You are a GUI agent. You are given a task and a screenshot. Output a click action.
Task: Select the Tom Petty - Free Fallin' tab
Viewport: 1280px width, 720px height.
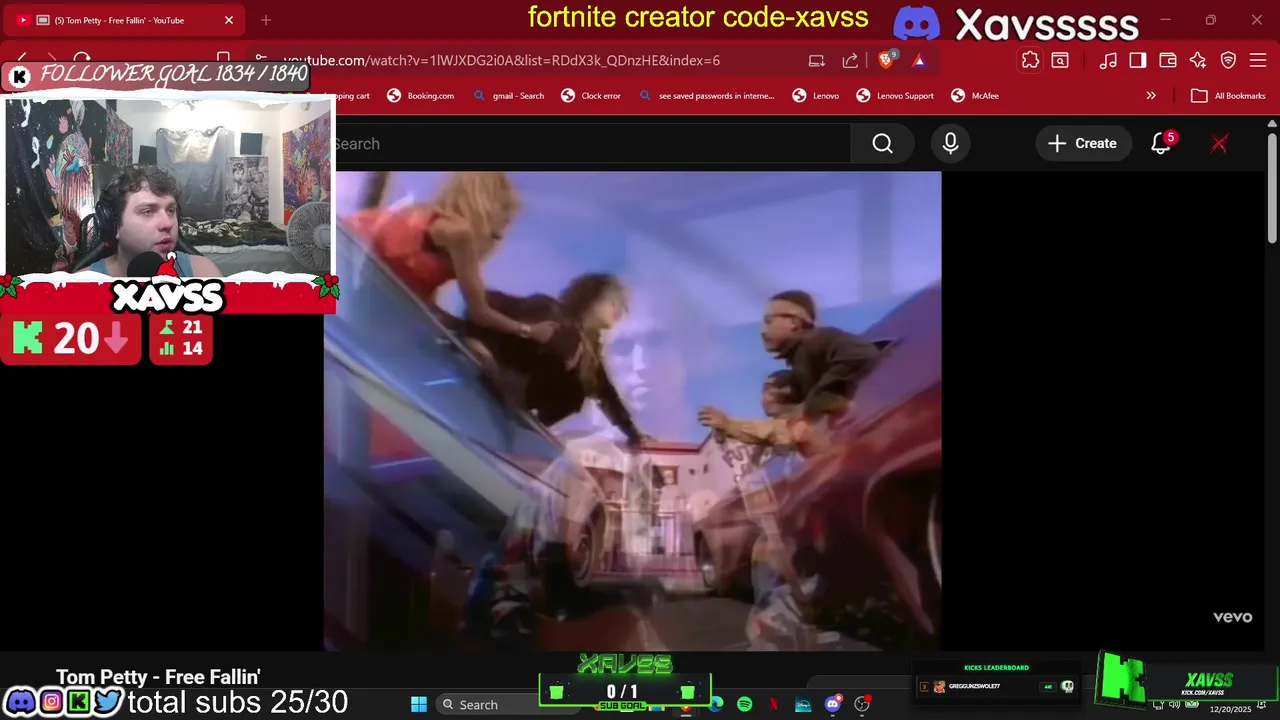point(122,20)
